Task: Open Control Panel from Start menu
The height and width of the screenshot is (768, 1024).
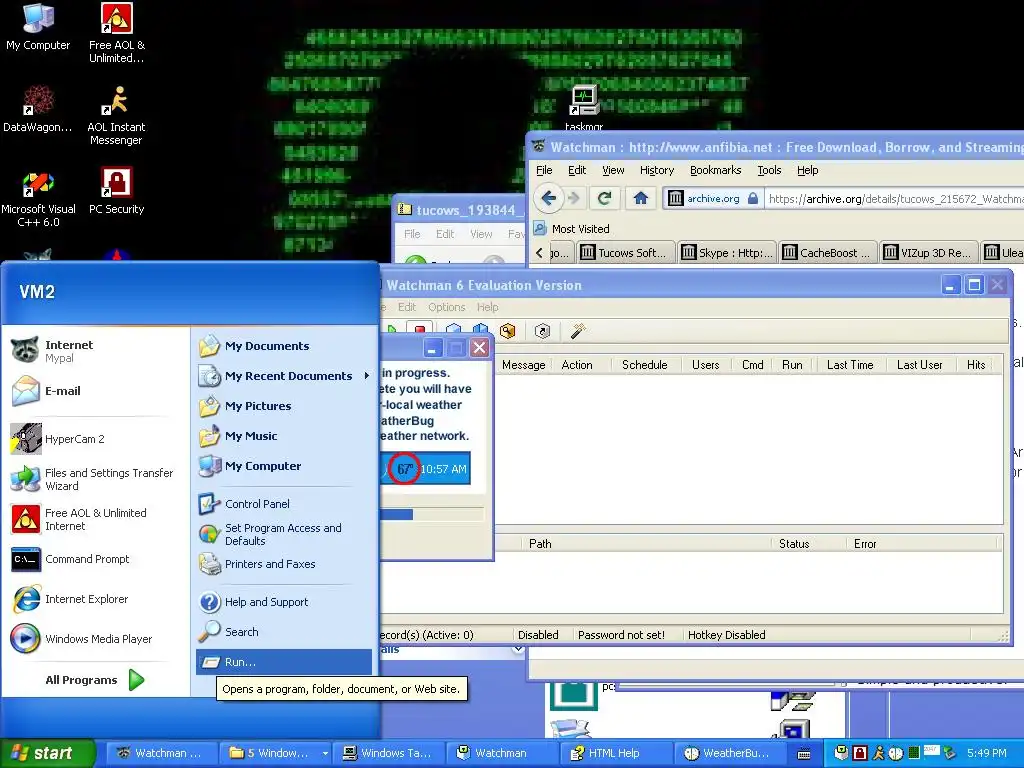Action: coord(284,504)
